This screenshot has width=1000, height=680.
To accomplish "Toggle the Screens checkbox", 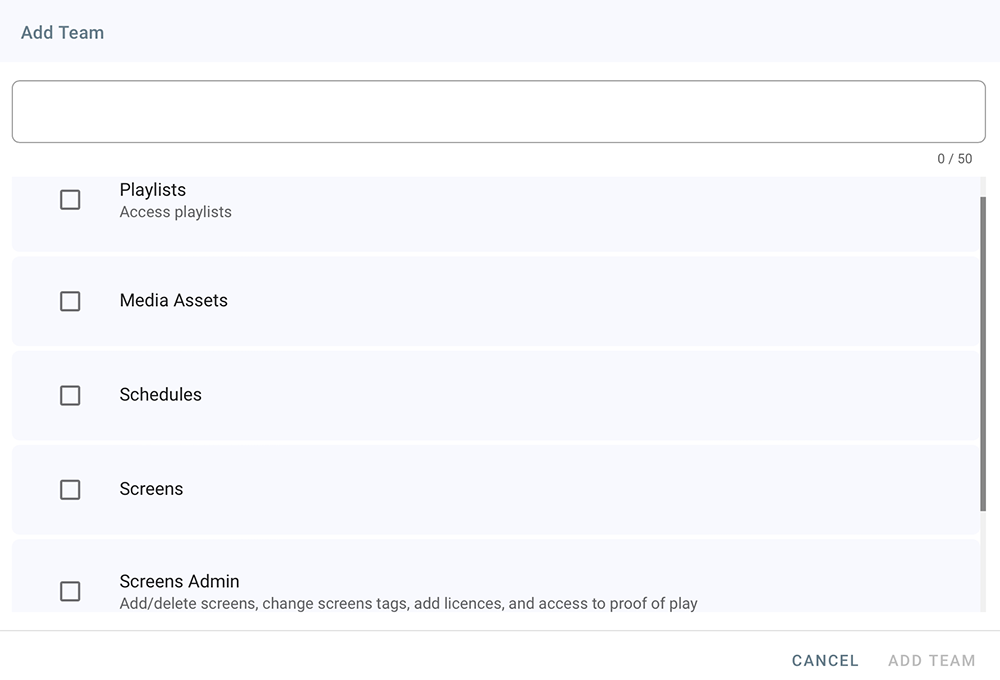I will click(70, 490).
